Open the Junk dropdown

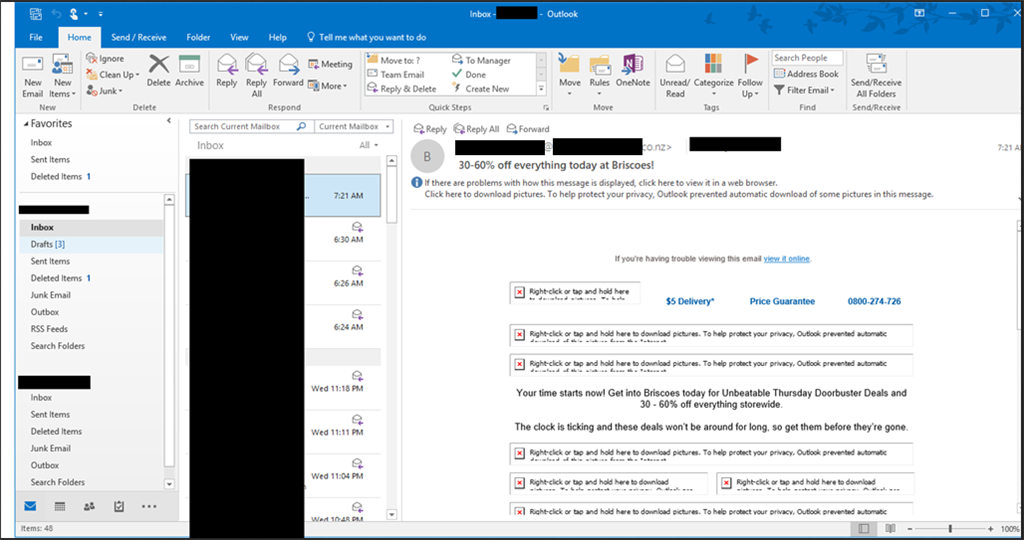tap(104, 91)
